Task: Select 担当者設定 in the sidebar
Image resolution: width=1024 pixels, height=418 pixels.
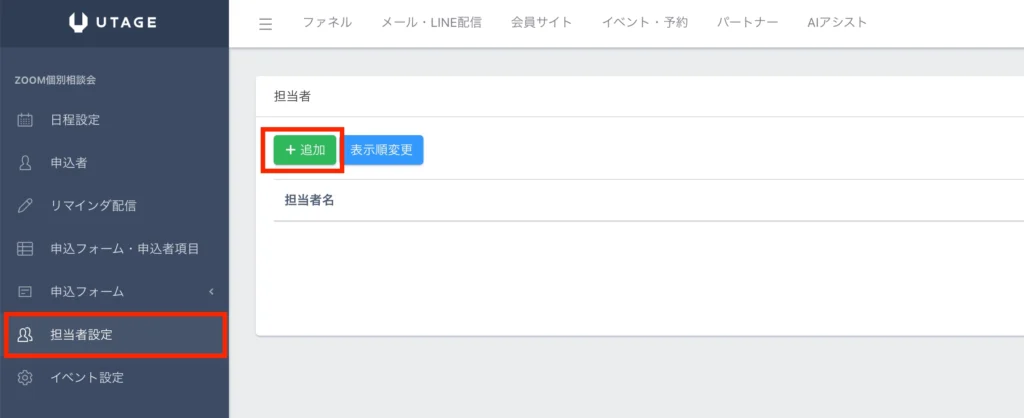Action: (114, 335)
